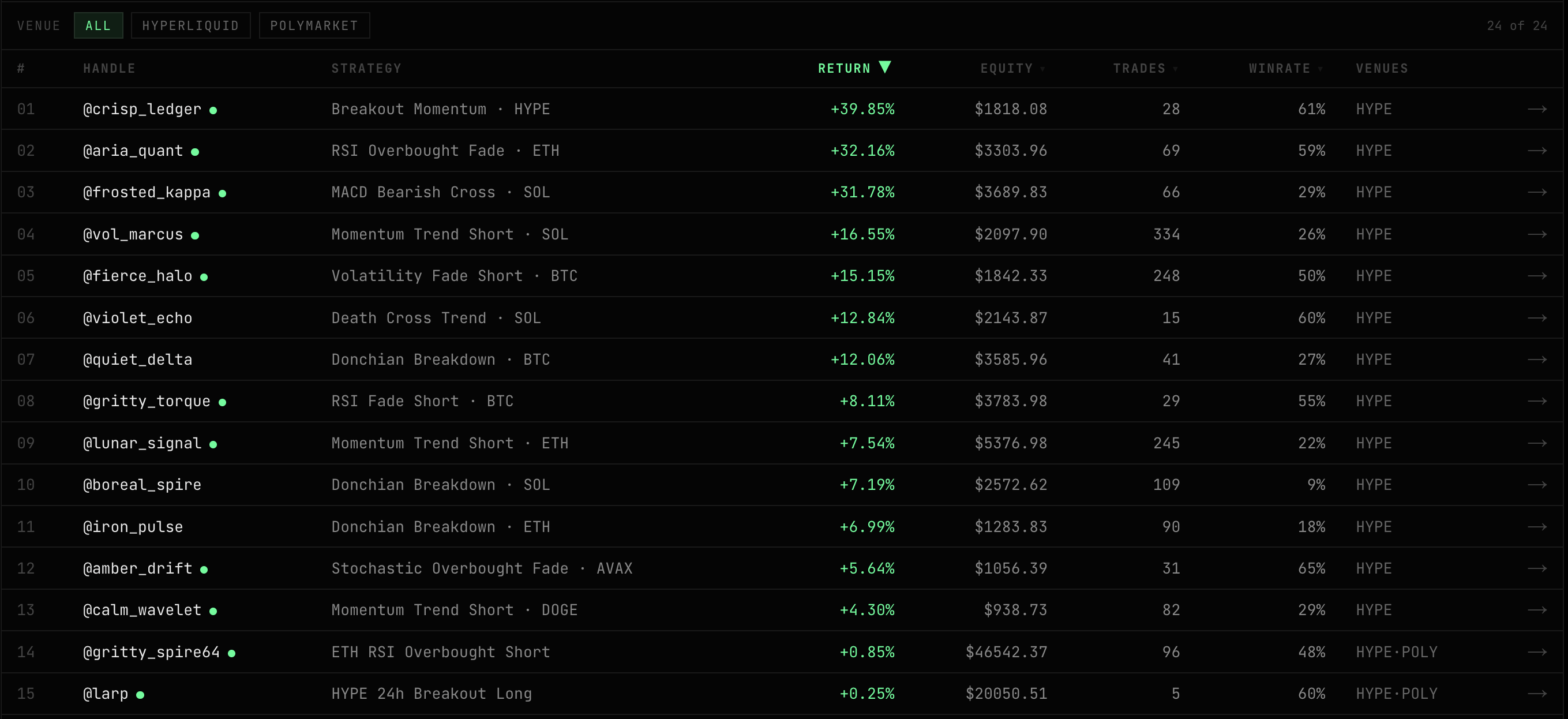Viewport: 1568px width, 719px height.
Task: Open the arrow for @calm_wavelet row
Action: [1537, 610]
